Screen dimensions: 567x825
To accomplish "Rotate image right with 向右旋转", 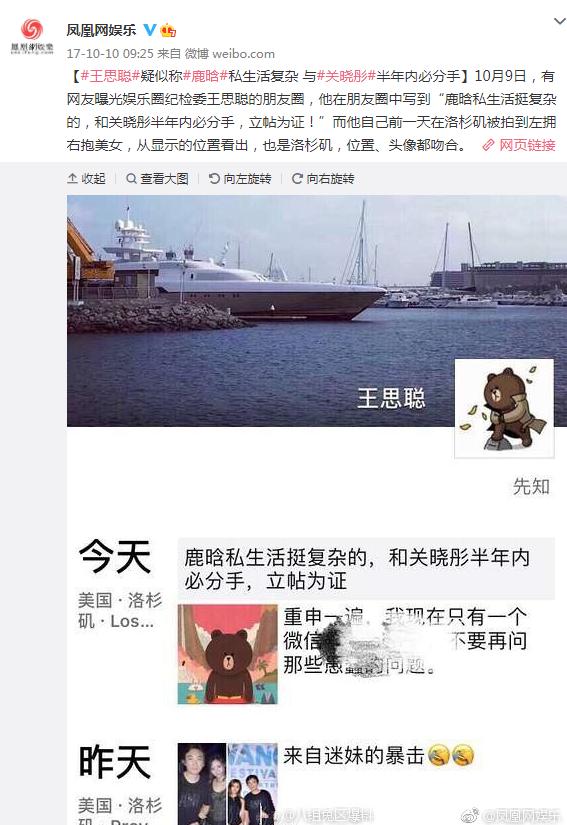I will 323,179.
